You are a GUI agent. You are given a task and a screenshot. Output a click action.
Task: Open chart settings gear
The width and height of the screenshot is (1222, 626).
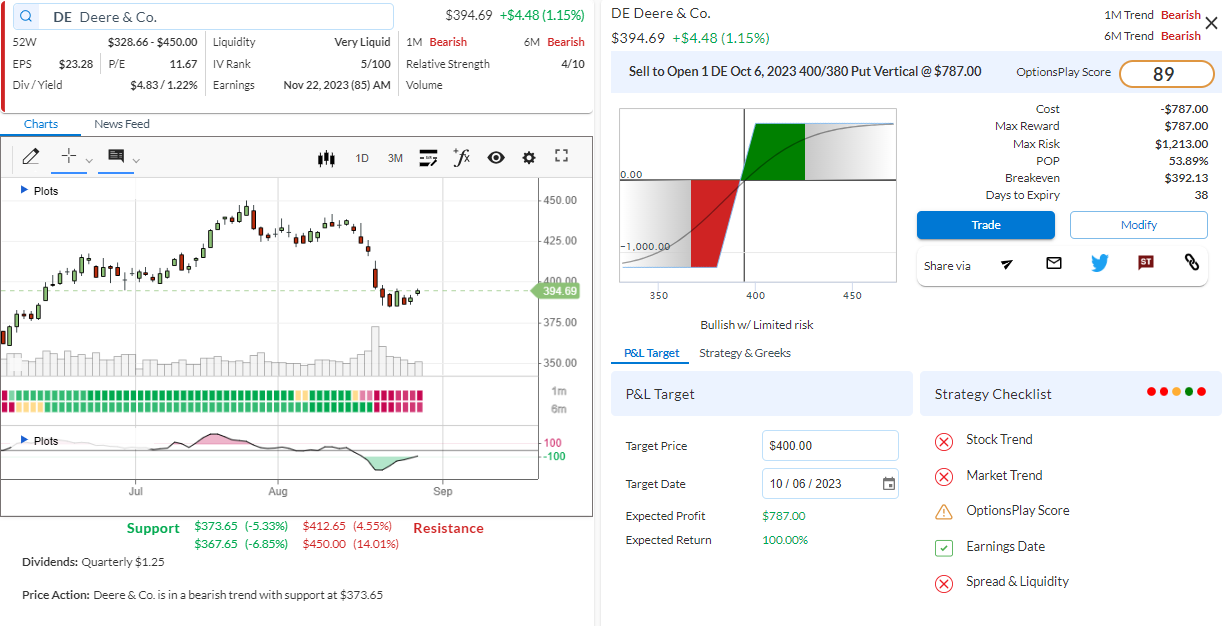pos(529,158)
